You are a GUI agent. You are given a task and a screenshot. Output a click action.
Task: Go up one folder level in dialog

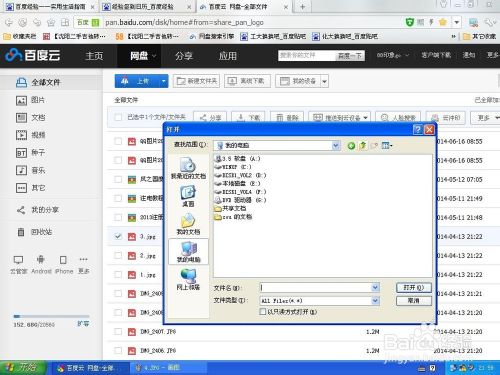[x=363, y=145]
